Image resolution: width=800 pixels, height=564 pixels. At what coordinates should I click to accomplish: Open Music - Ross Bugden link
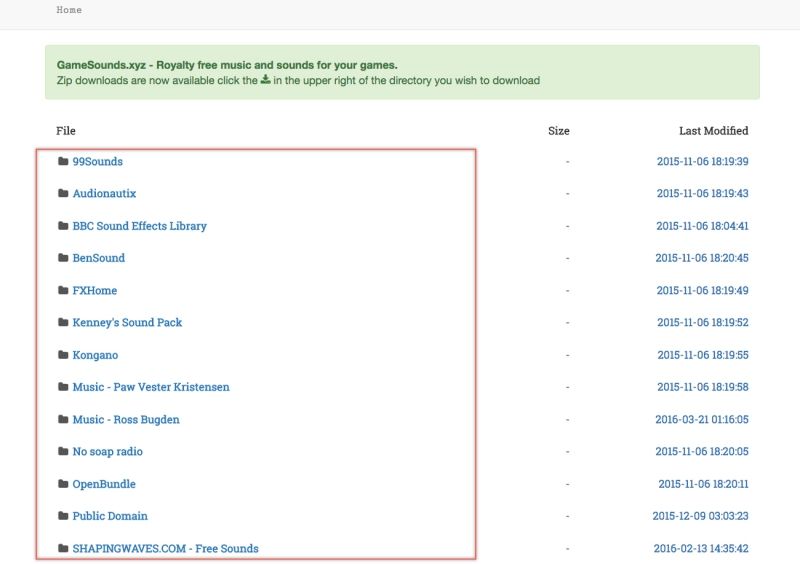click(126, 420)
